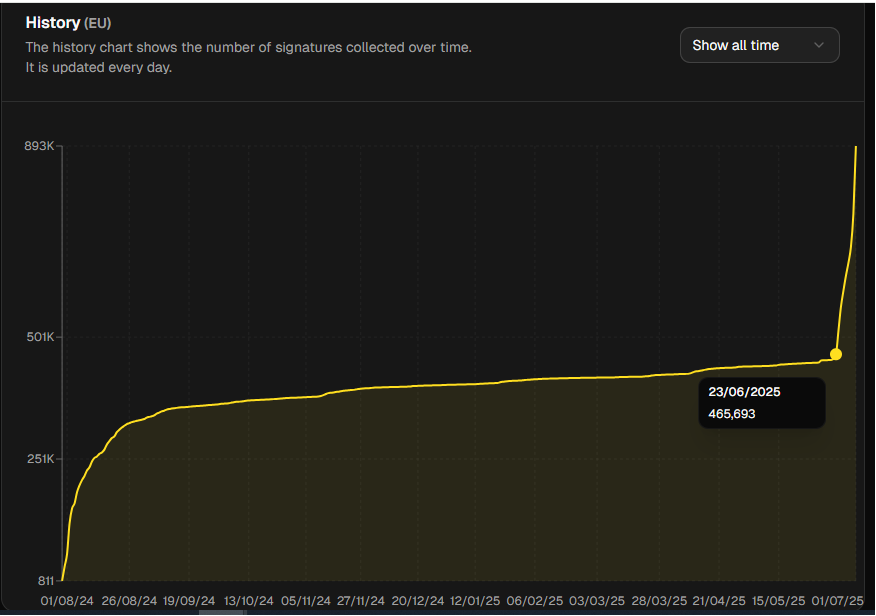Click the 20/12/24 x-axis date
876x616 pixels.
418,601
